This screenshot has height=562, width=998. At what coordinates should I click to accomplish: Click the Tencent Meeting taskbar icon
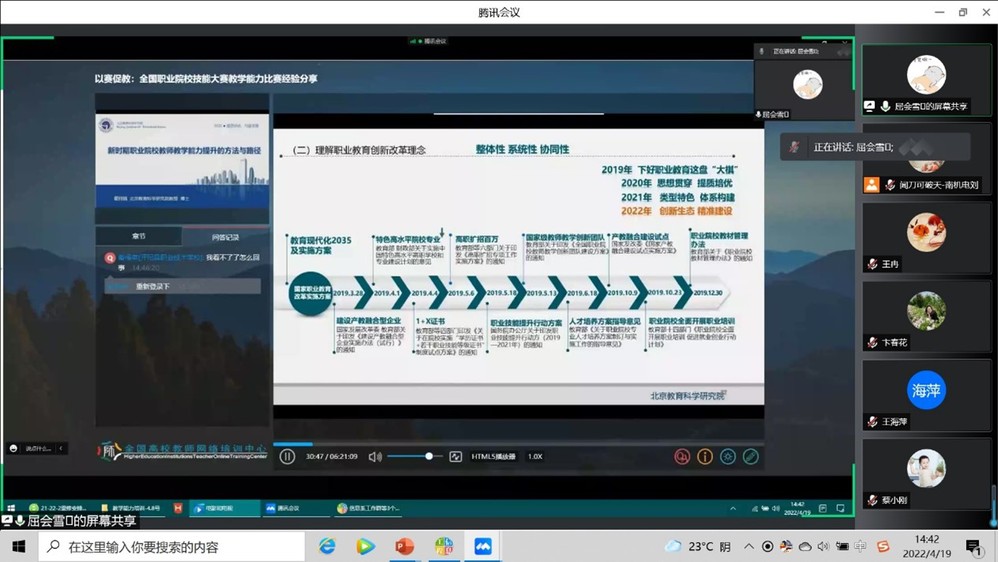pos(483,546)
